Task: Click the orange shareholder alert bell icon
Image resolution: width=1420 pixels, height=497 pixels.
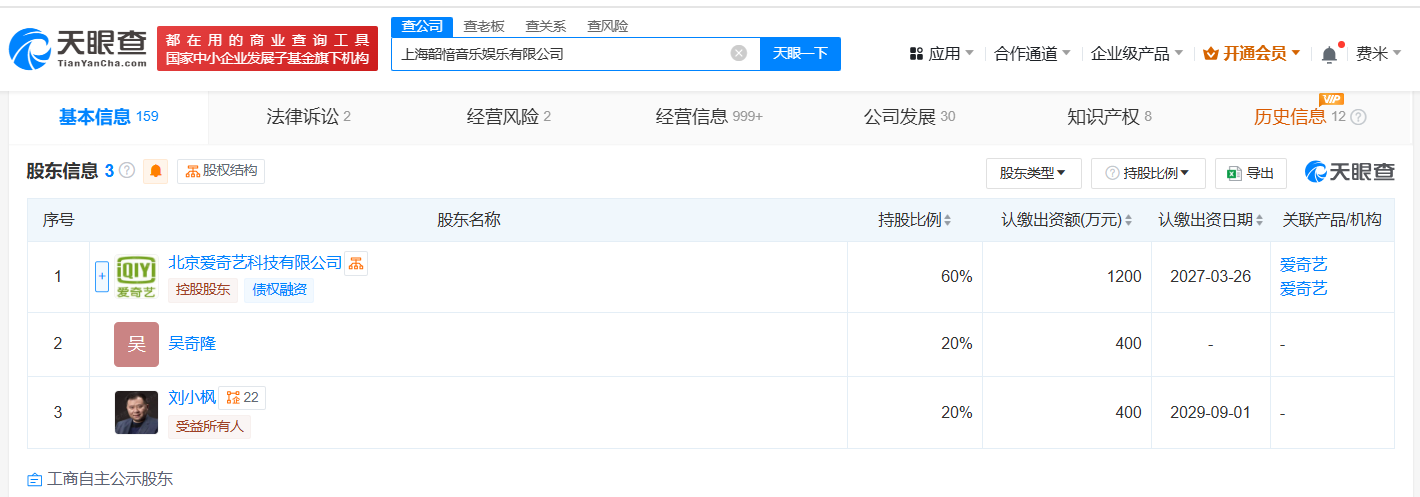Action: [x=156, y=172]
